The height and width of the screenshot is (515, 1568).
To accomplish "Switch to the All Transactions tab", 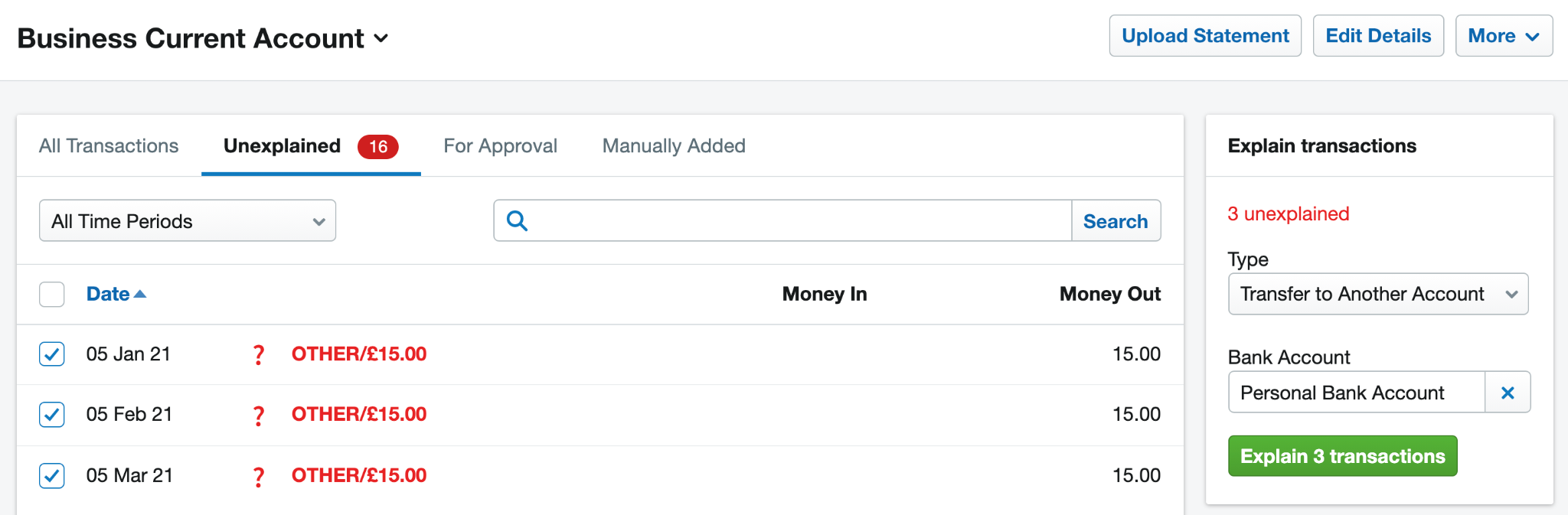I will (109, 146).
